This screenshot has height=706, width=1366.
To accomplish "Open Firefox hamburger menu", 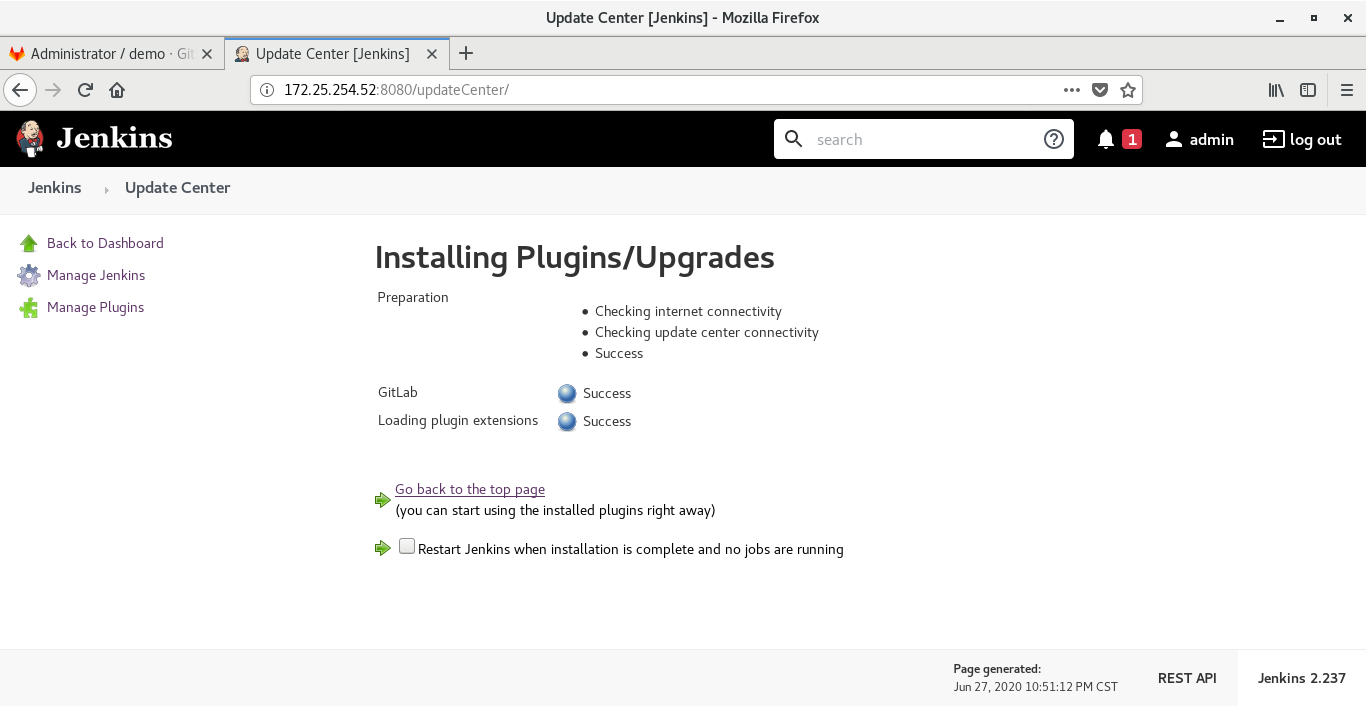I will tap(1346, 90).
